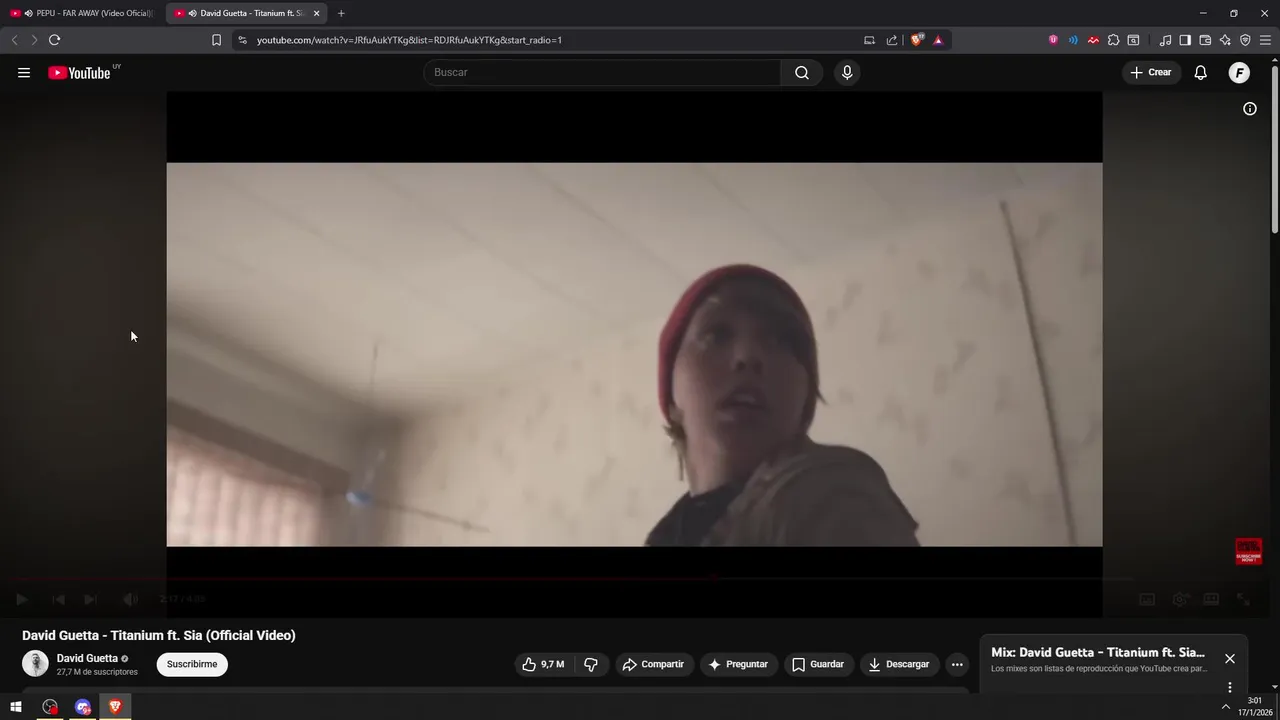Image resolution: width=1280 pixels, height=720 pixels.
Task: Bookmark this page
Action: [216, 40]
